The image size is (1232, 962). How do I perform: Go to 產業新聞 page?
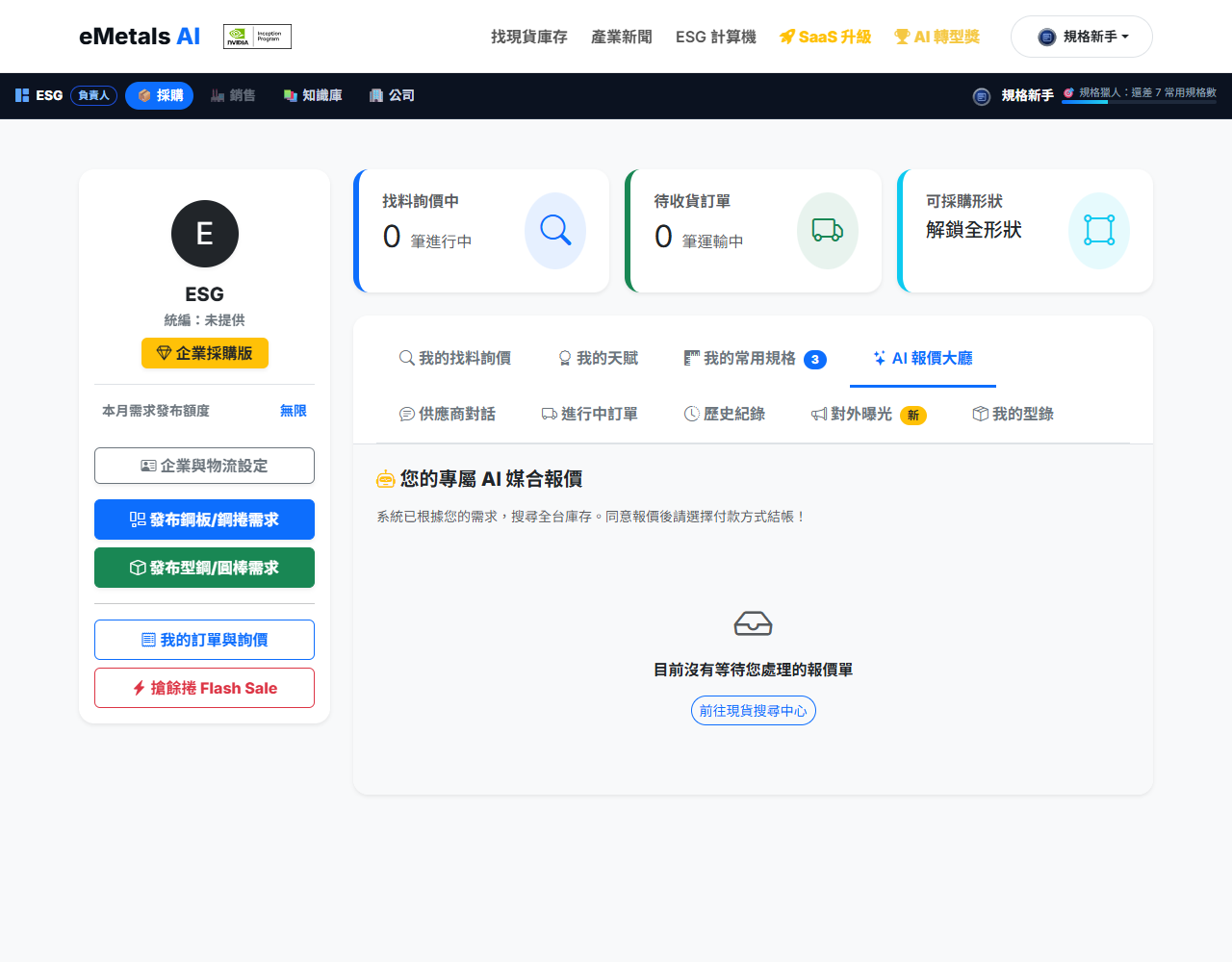pos(622,37)
